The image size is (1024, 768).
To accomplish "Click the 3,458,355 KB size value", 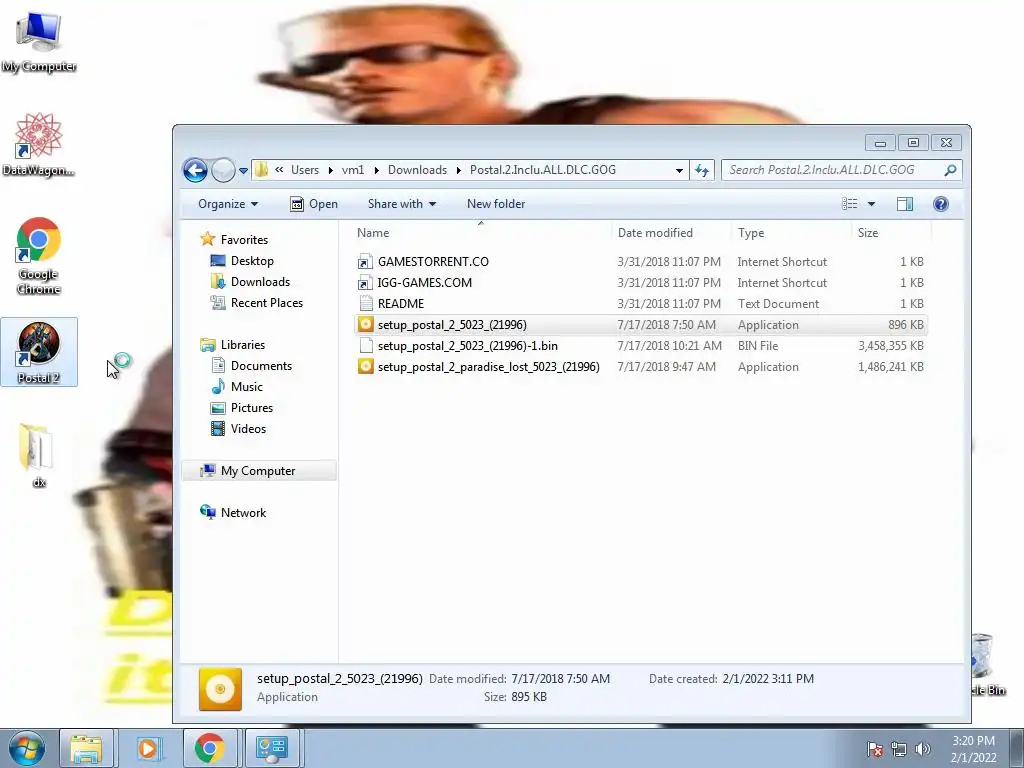I will pos(891,345).
